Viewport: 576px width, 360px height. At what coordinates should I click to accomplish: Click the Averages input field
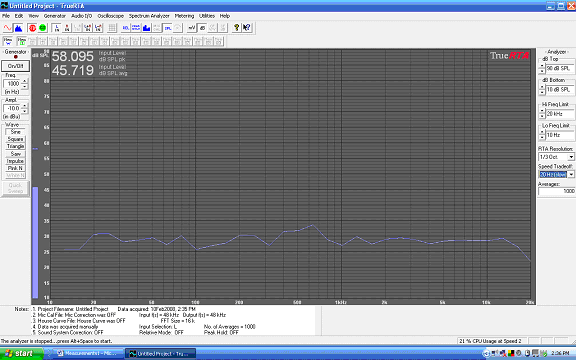pyautogui.click(x=556, y=191)
